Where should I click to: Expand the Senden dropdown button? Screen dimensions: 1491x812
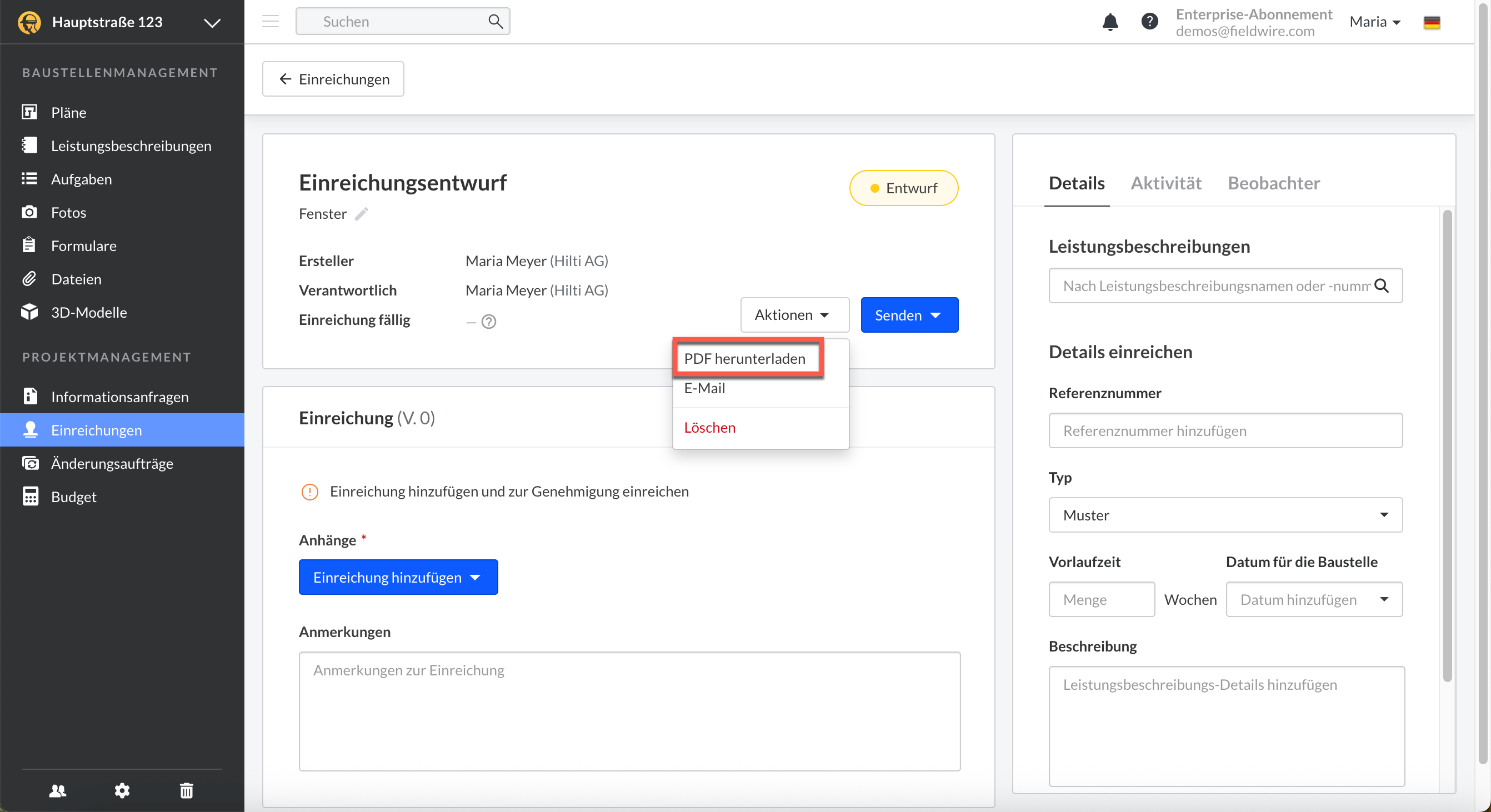909,315
